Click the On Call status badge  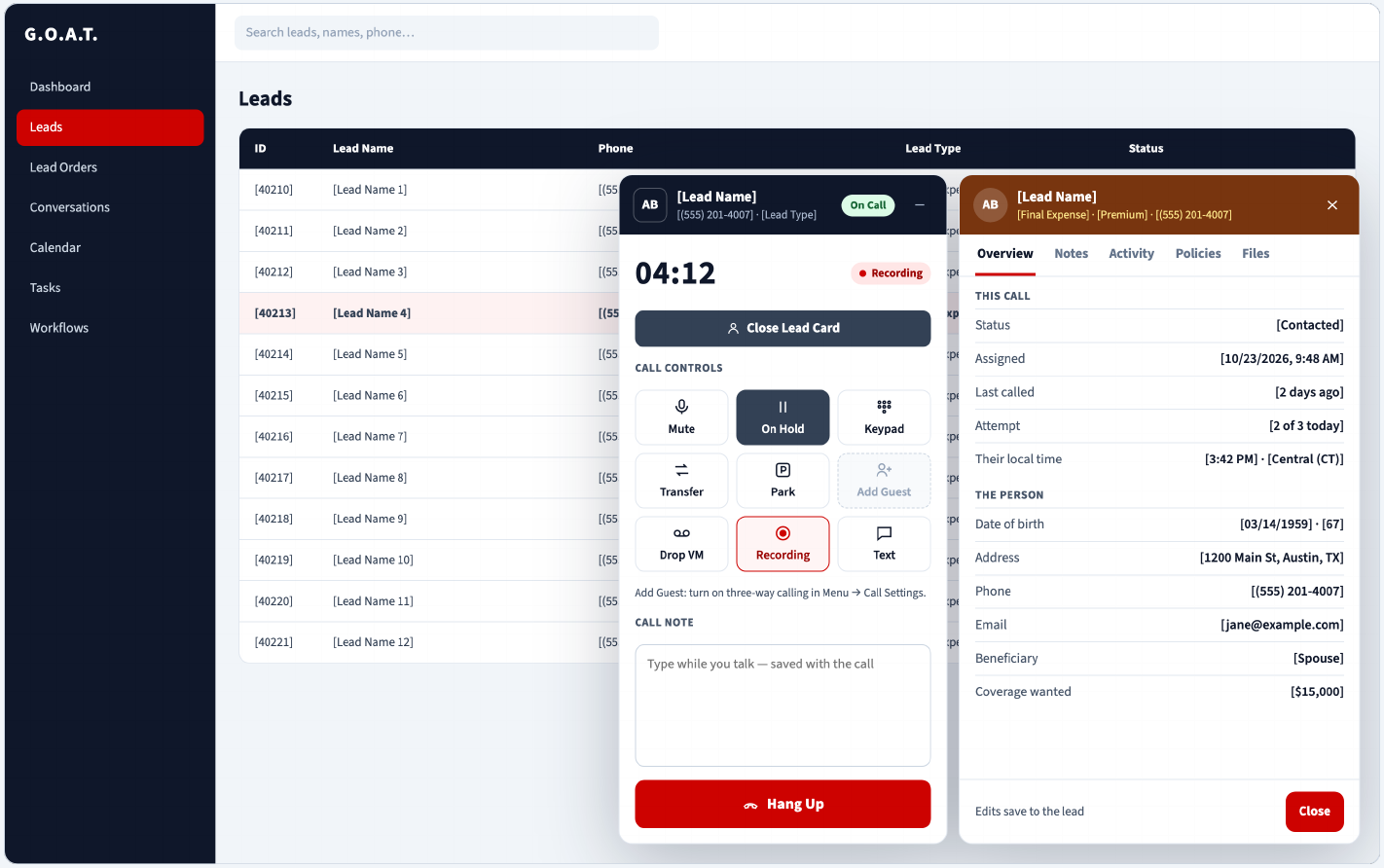868,205
